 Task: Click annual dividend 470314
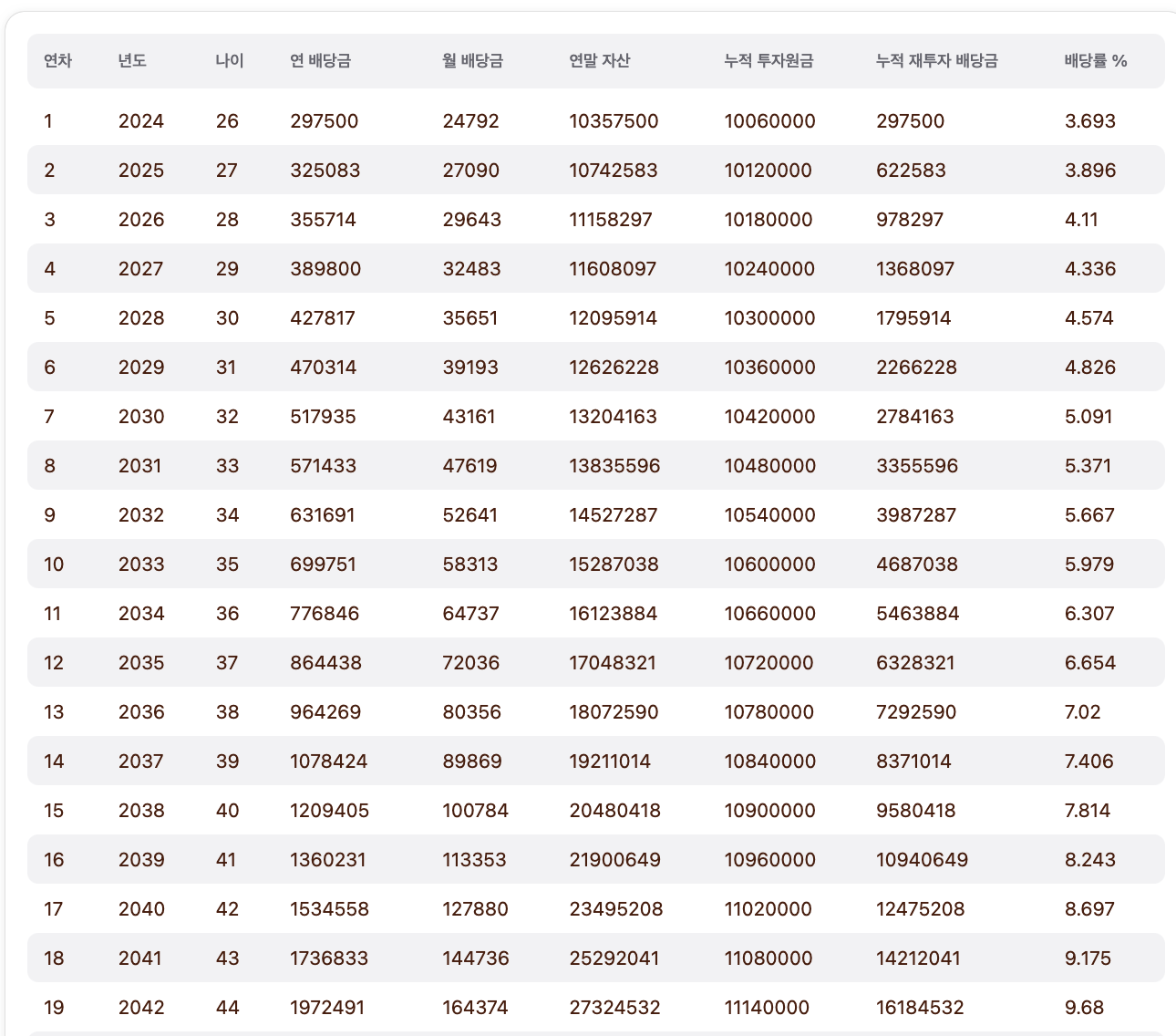point(324,368)
